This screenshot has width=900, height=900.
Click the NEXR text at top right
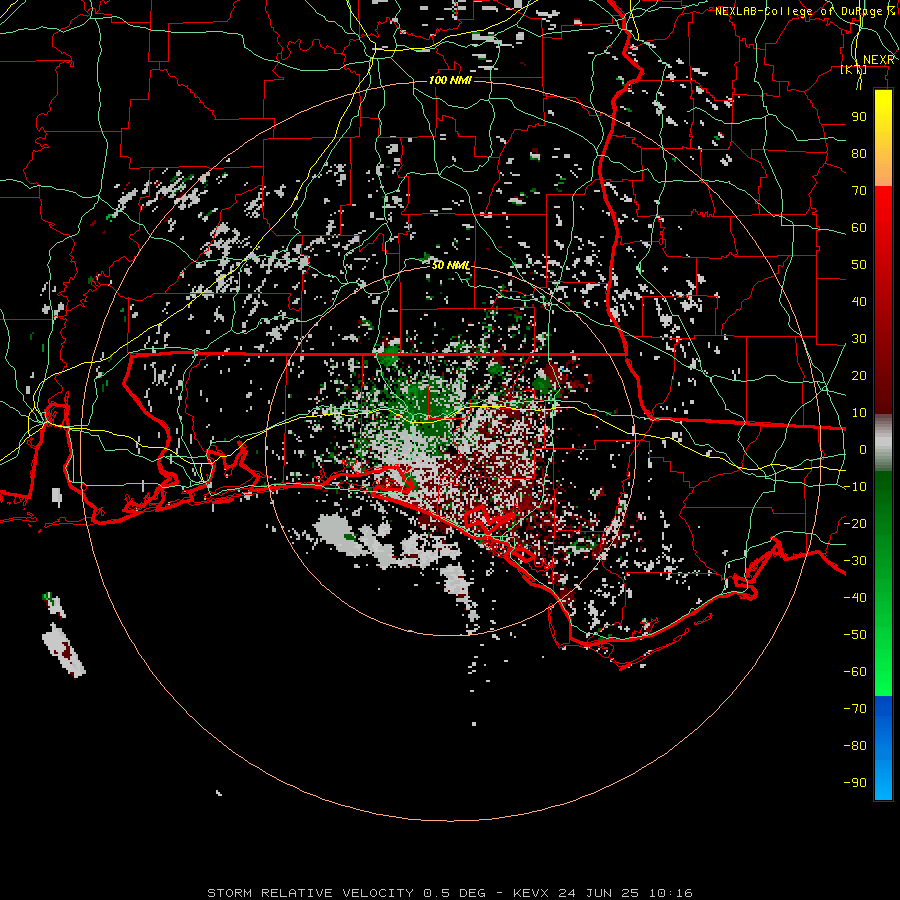(878, 60)
